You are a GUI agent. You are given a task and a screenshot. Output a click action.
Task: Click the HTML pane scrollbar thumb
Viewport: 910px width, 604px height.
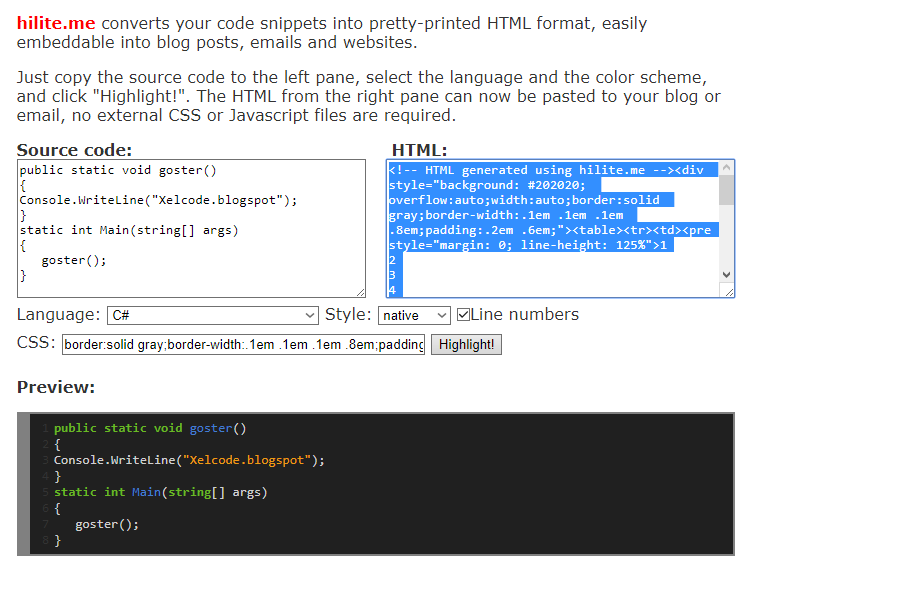(726, 190)
